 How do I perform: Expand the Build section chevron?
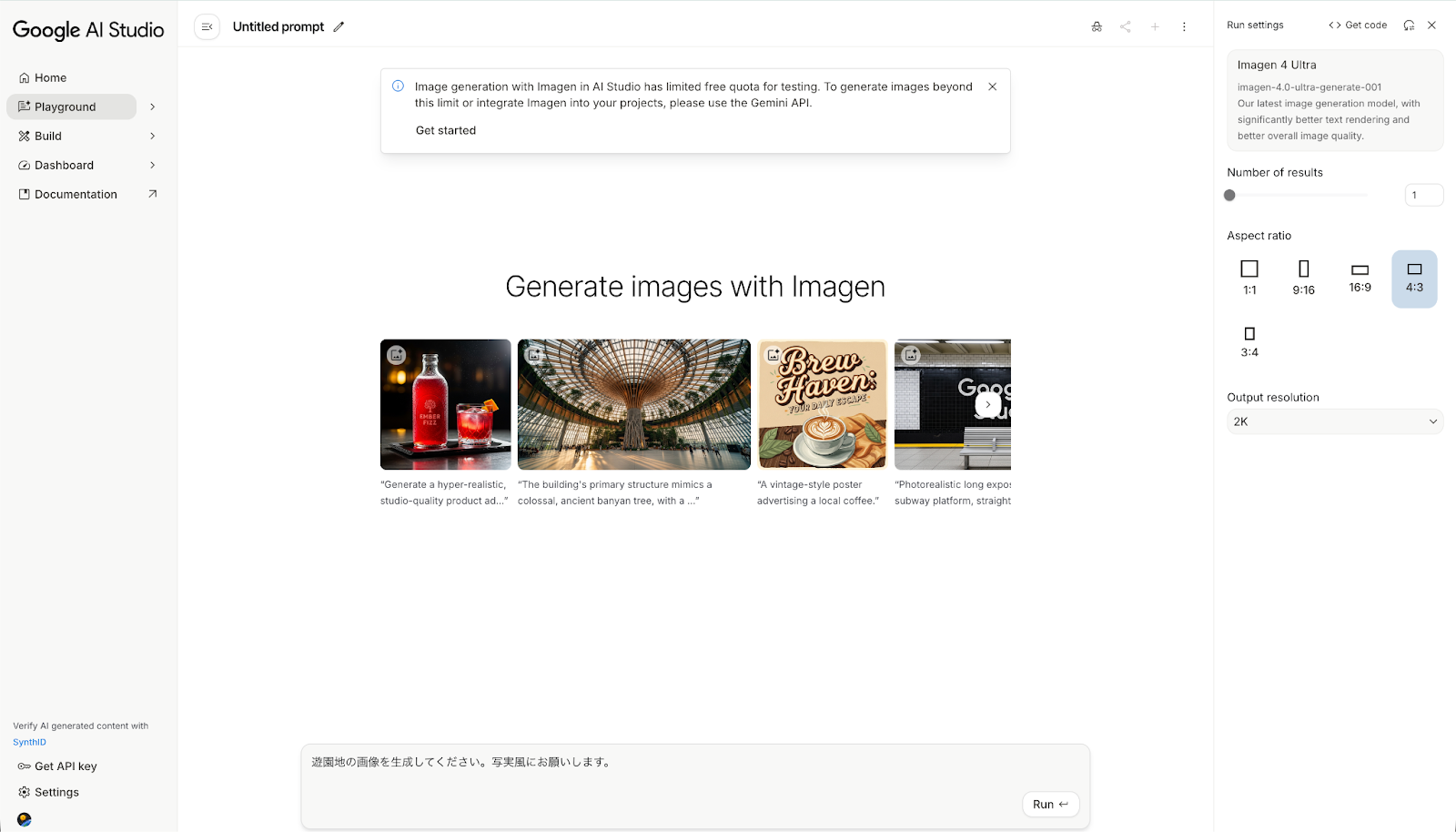click(152, 136)
